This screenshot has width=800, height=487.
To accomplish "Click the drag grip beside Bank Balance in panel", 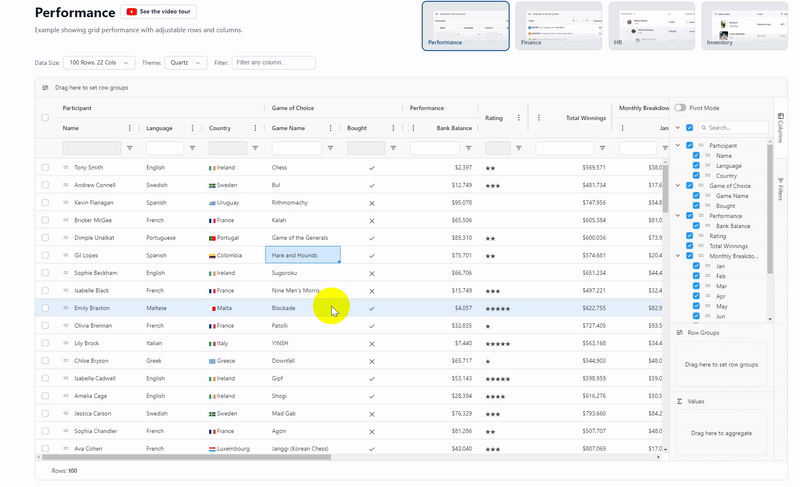I will click(x=708, y=226).
